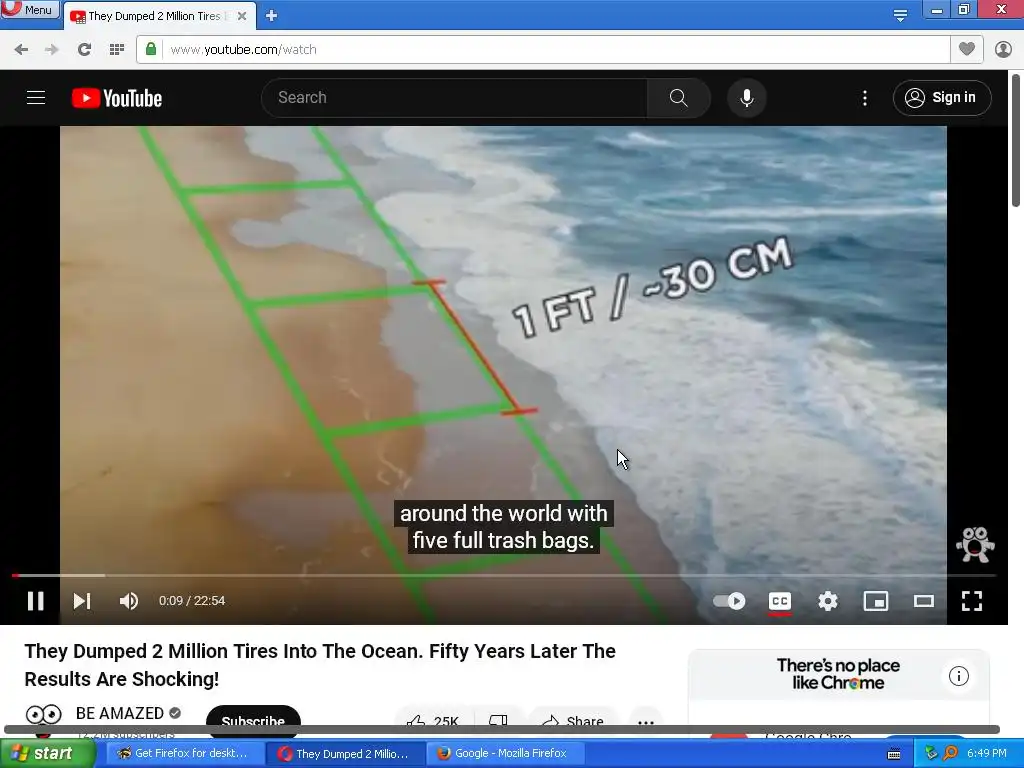Open YouTube settings three-dot menu
The height and width of the screenshot is (768, 1024).
coord(865,98)
